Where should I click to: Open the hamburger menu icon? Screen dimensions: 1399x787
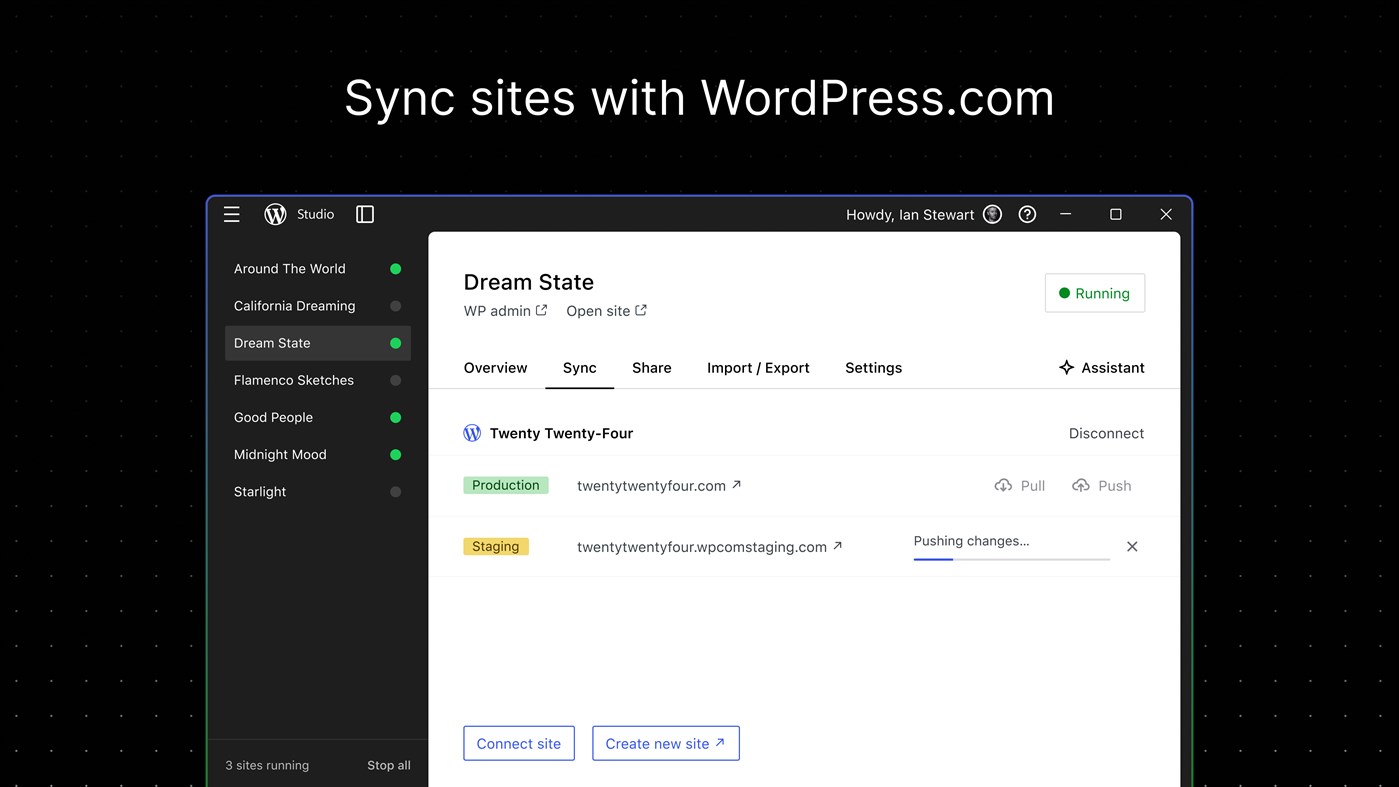pyautogui.click(x=231, y=214)
